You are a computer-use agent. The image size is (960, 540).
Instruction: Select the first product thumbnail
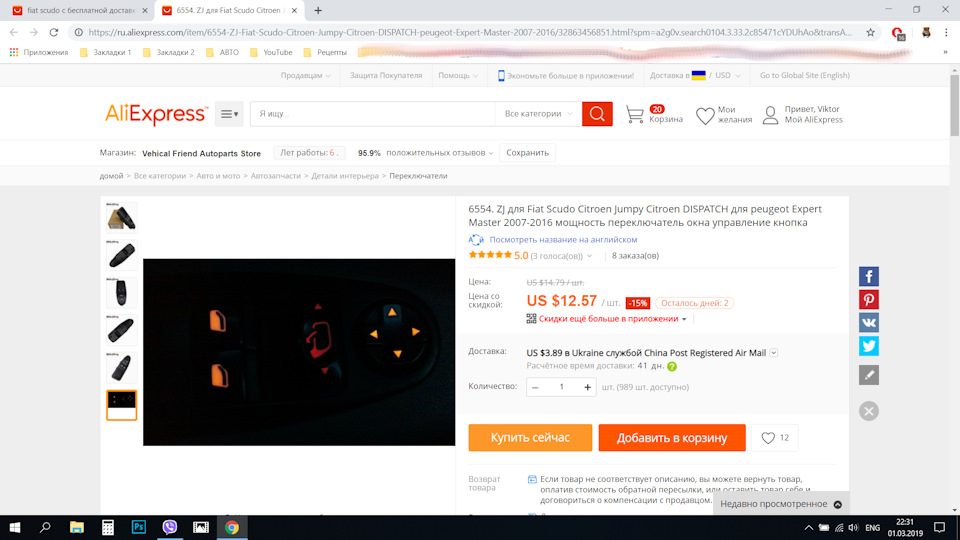(121, 217)
